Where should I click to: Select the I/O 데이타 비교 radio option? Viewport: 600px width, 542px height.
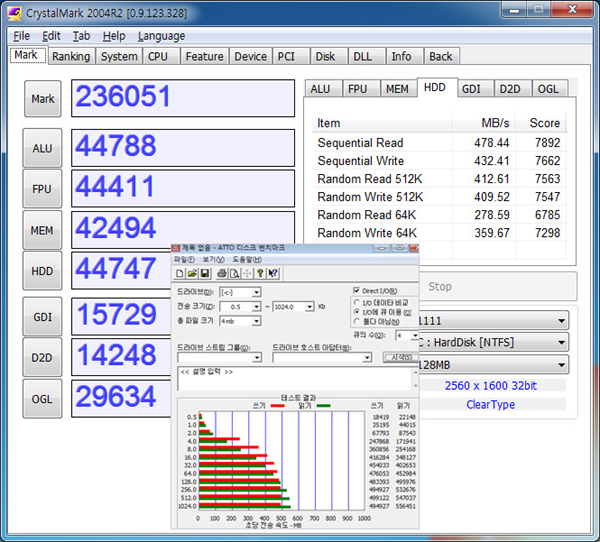357,302
